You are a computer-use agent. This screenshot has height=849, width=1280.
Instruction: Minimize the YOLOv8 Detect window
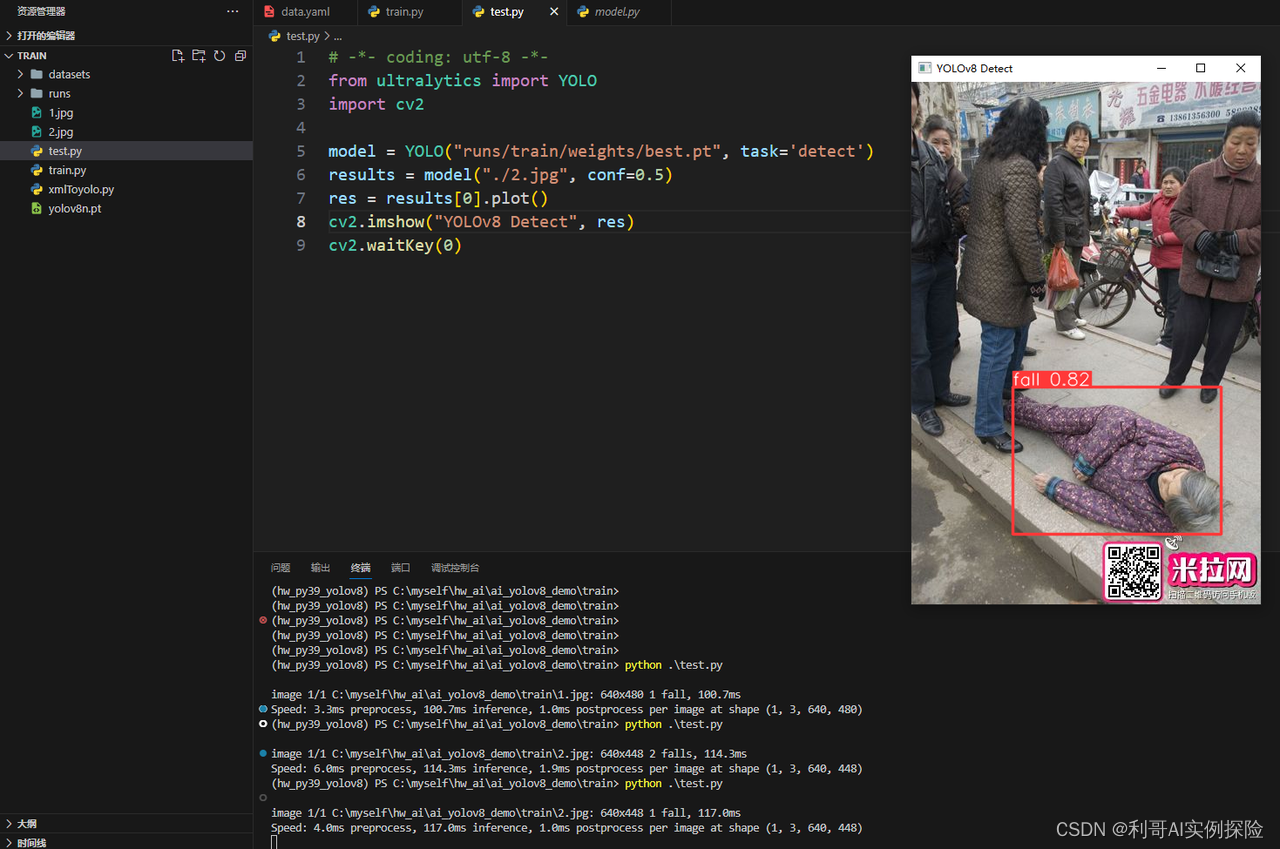1162,68
